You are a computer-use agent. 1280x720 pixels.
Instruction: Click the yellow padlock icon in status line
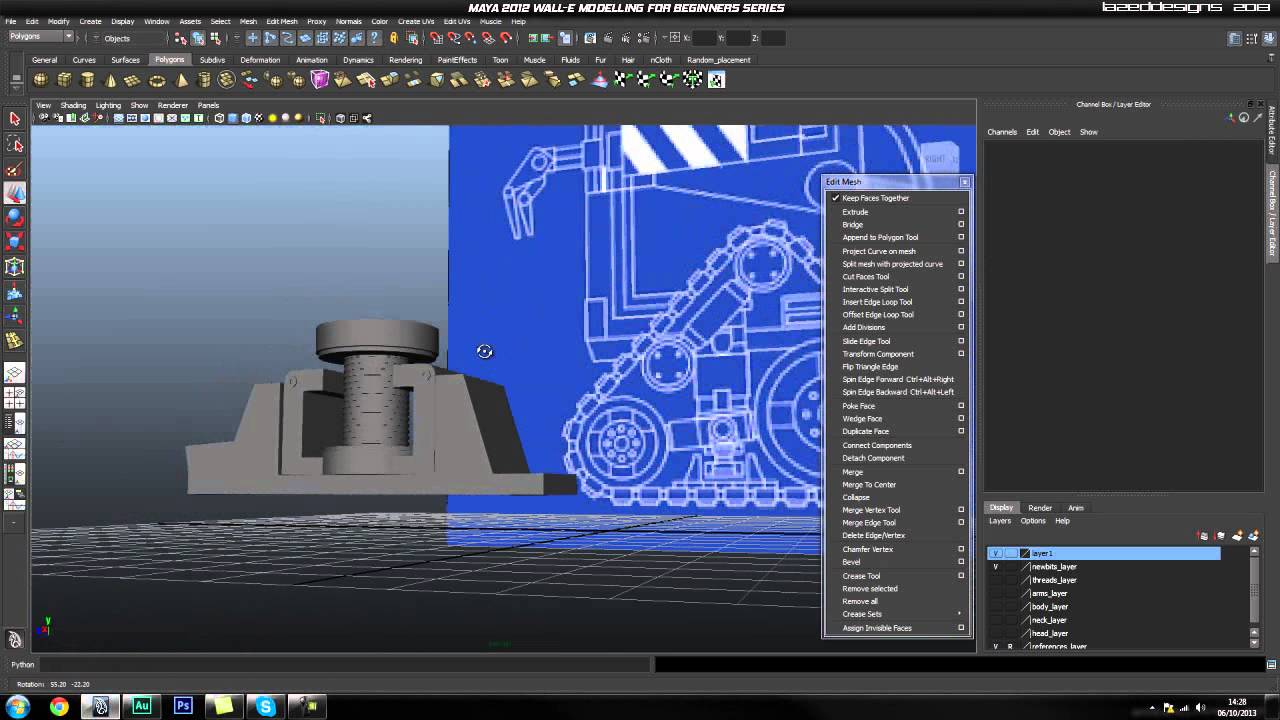coord(394,38)
